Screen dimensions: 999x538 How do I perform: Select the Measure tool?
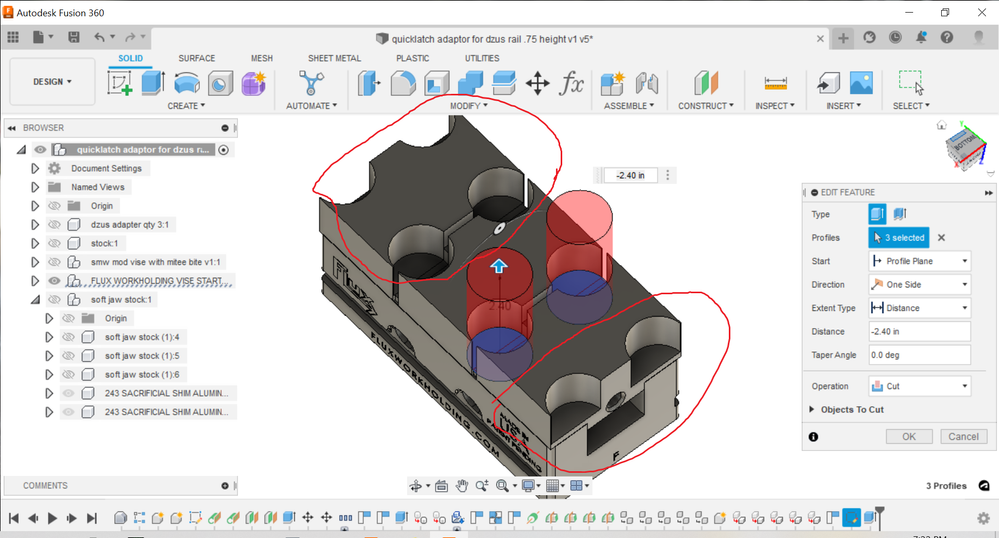coord(775,84)
